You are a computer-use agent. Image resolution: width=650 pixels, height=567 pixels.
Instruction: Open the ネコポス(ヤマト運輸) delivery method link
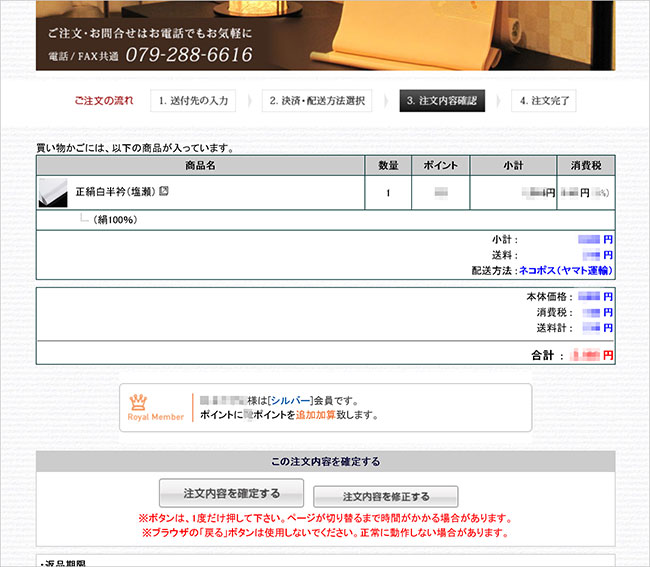click(565, 270)
